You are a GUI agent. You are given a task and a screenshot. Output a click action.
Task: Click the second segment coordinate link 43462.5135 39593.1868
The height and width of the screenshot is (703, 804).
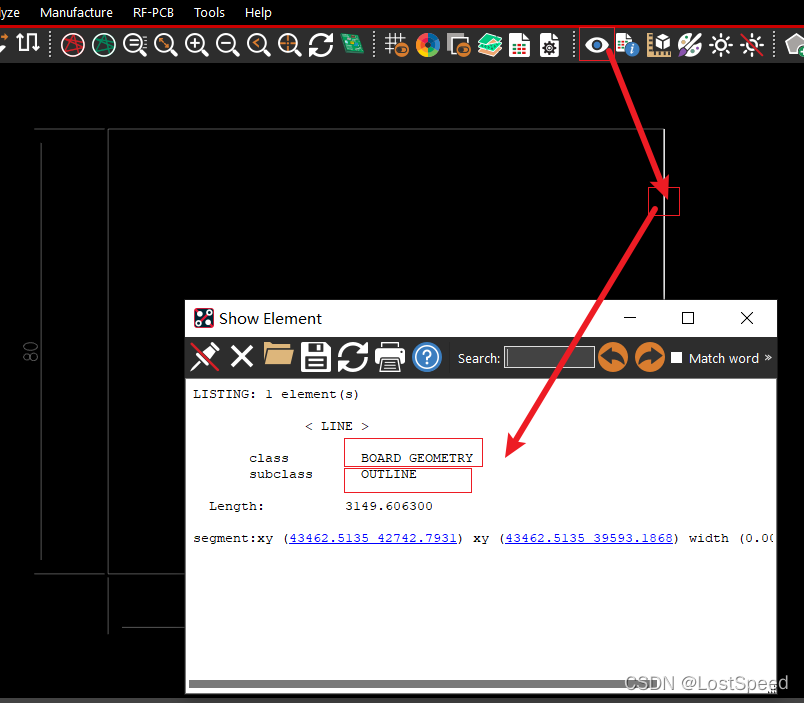(591, 538)
